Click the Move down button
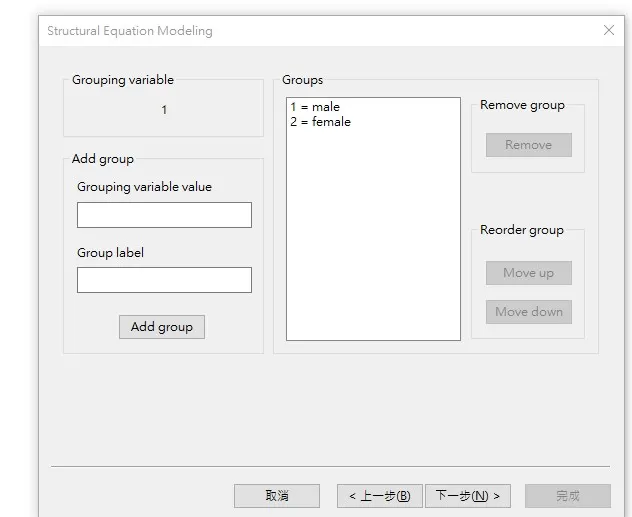This screenshot has width=632, height=517. [528, 312]
